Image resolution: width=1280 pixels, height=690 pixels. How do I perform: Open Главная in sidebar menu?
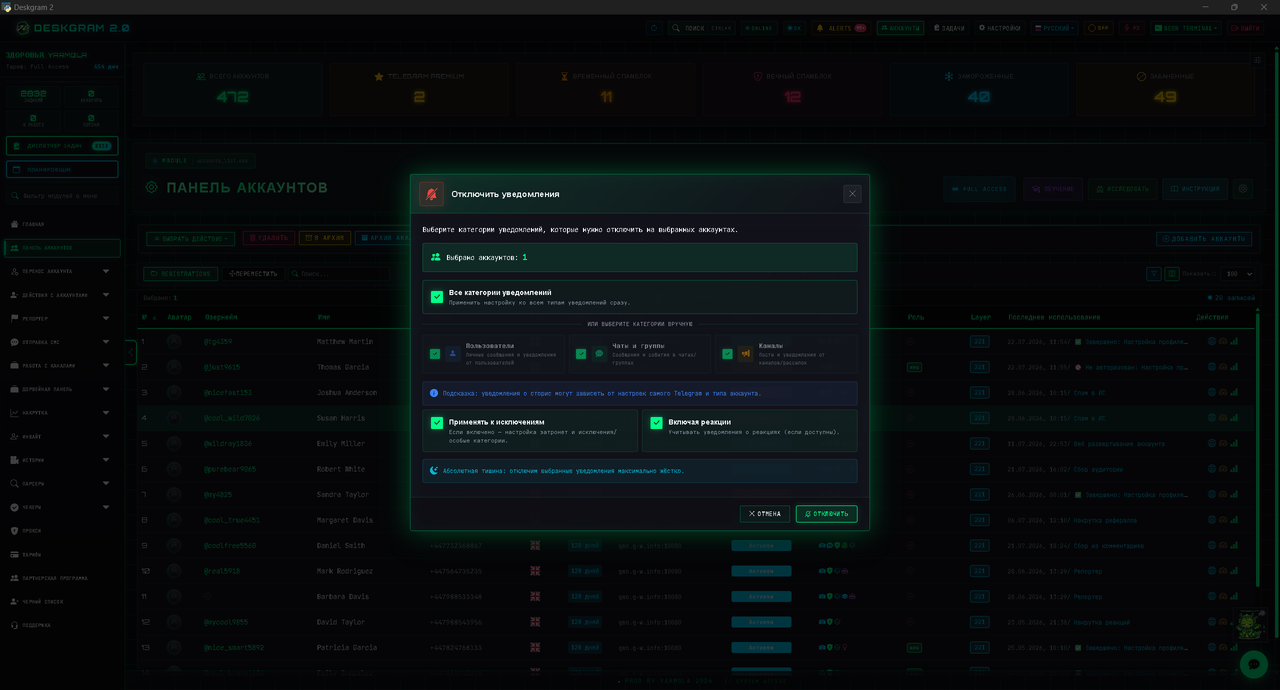(62, 224)
